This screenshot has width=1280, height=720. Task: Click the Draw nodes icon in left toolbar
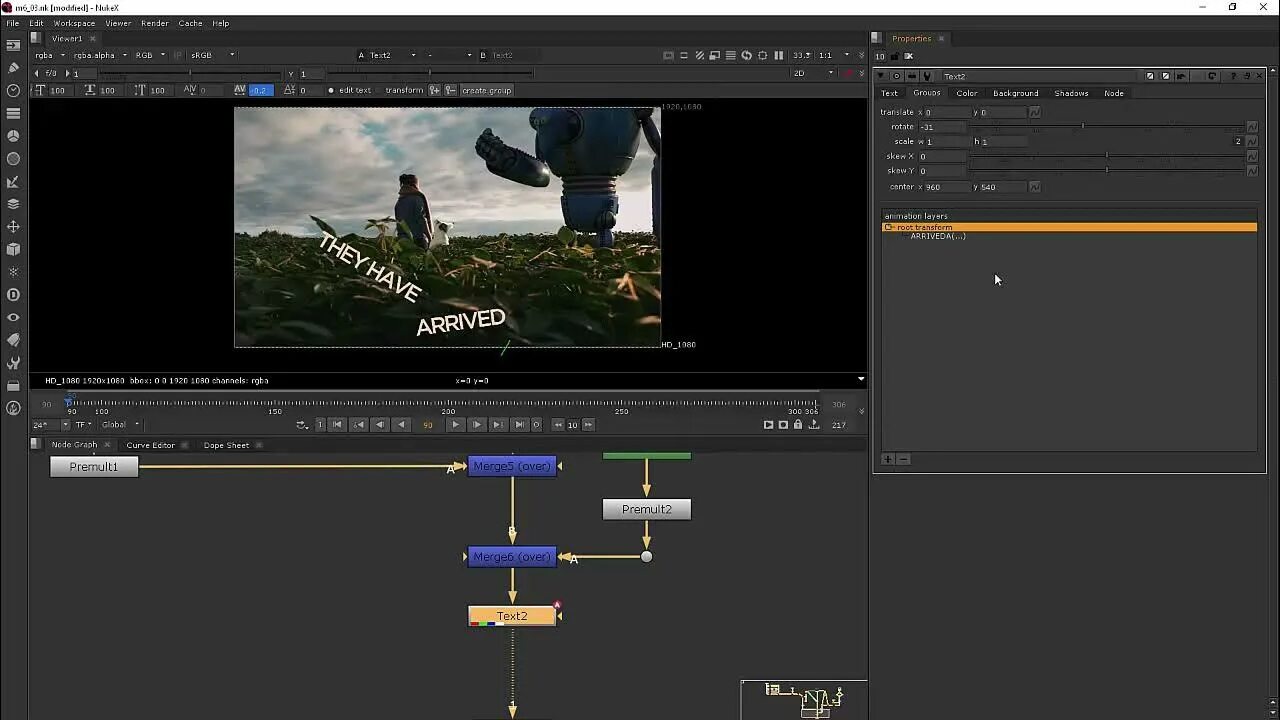point(14,68)
